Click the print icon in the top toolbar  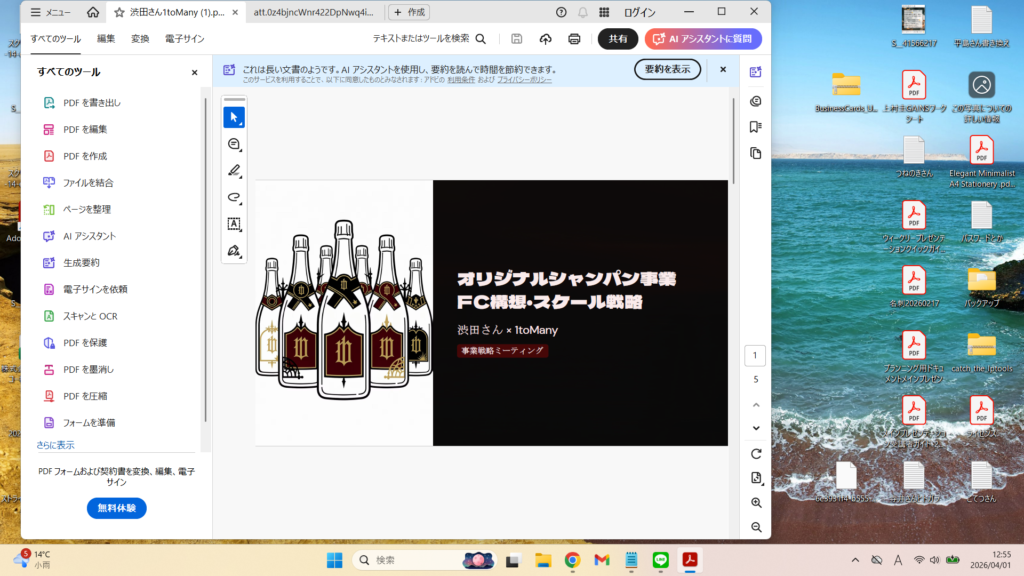pos(574,39)
